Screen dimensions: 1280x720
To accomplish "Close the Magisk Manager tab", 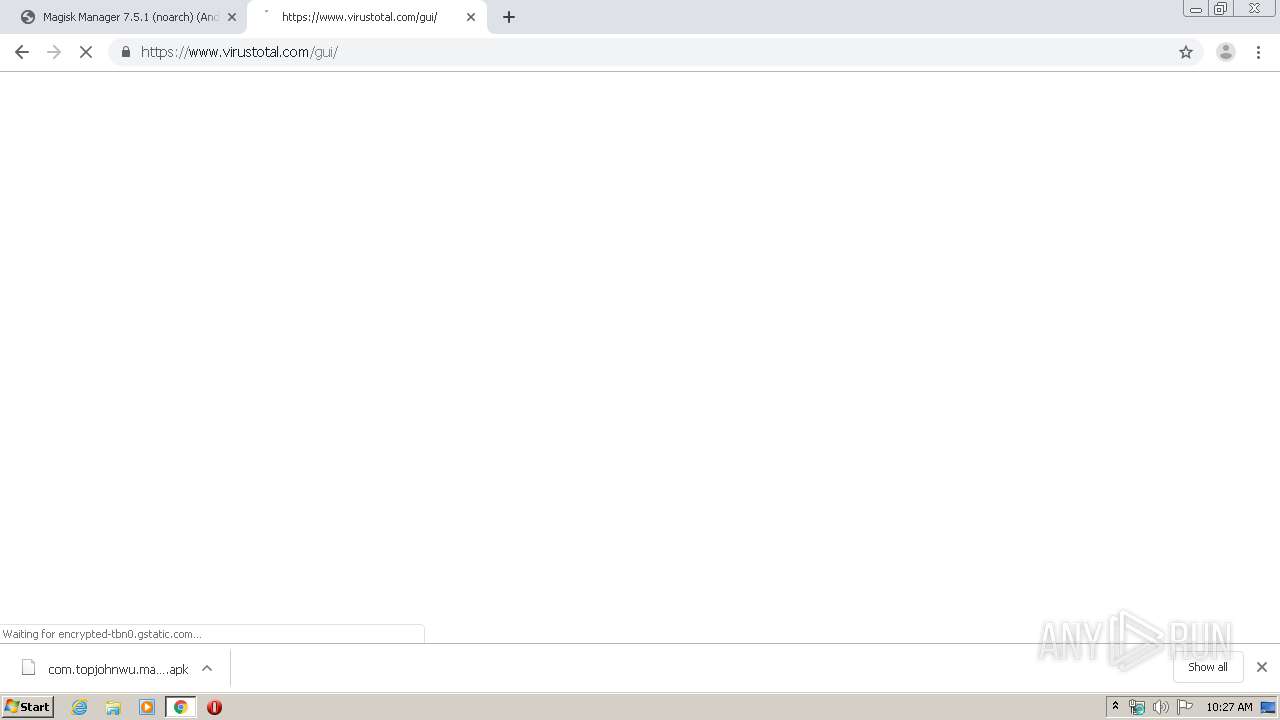I will [x=232, y=17].
